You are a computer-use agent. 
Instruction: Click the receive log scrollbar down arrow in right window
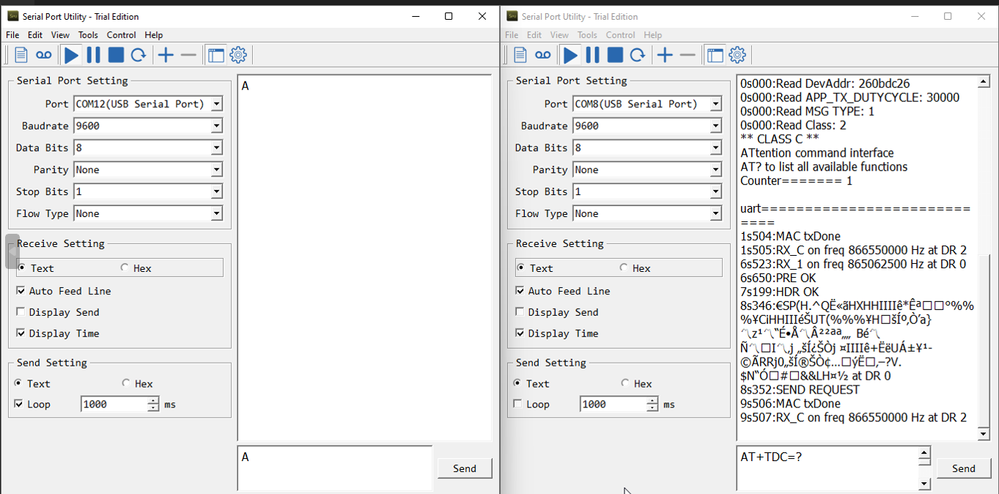984,434
